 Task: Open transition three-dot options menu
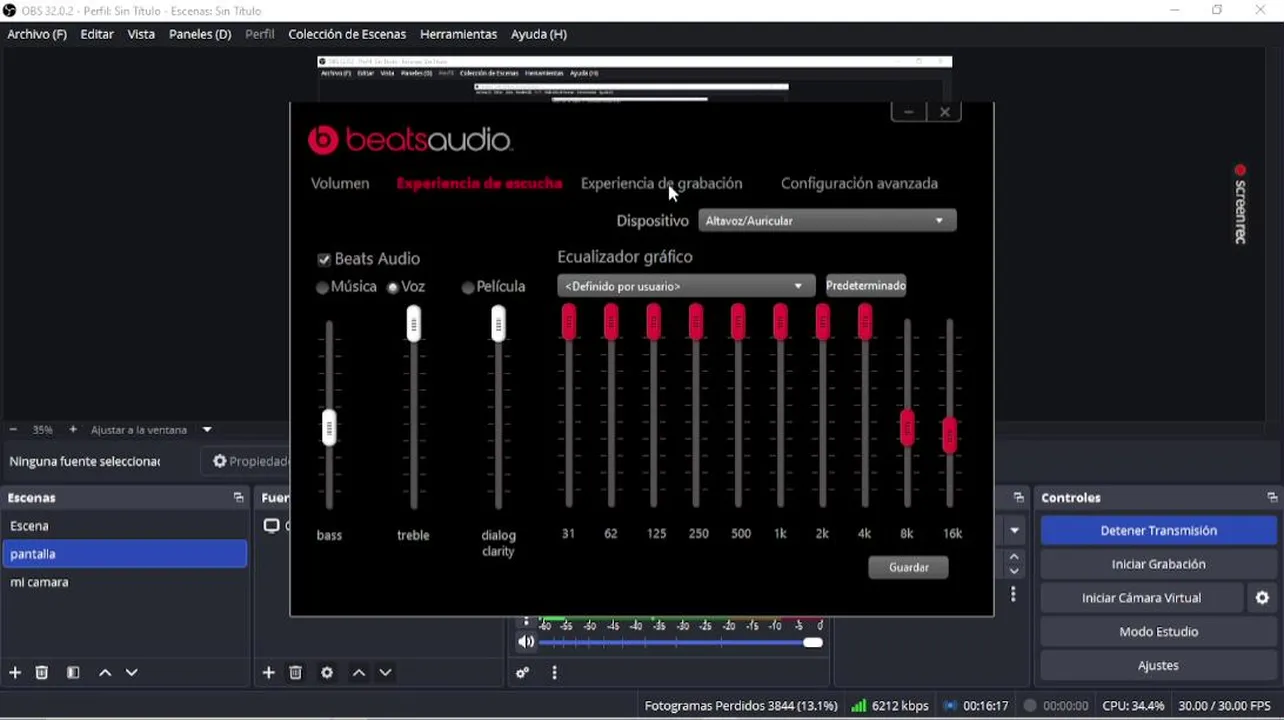pyautogui.click(x=1013, y=594)
